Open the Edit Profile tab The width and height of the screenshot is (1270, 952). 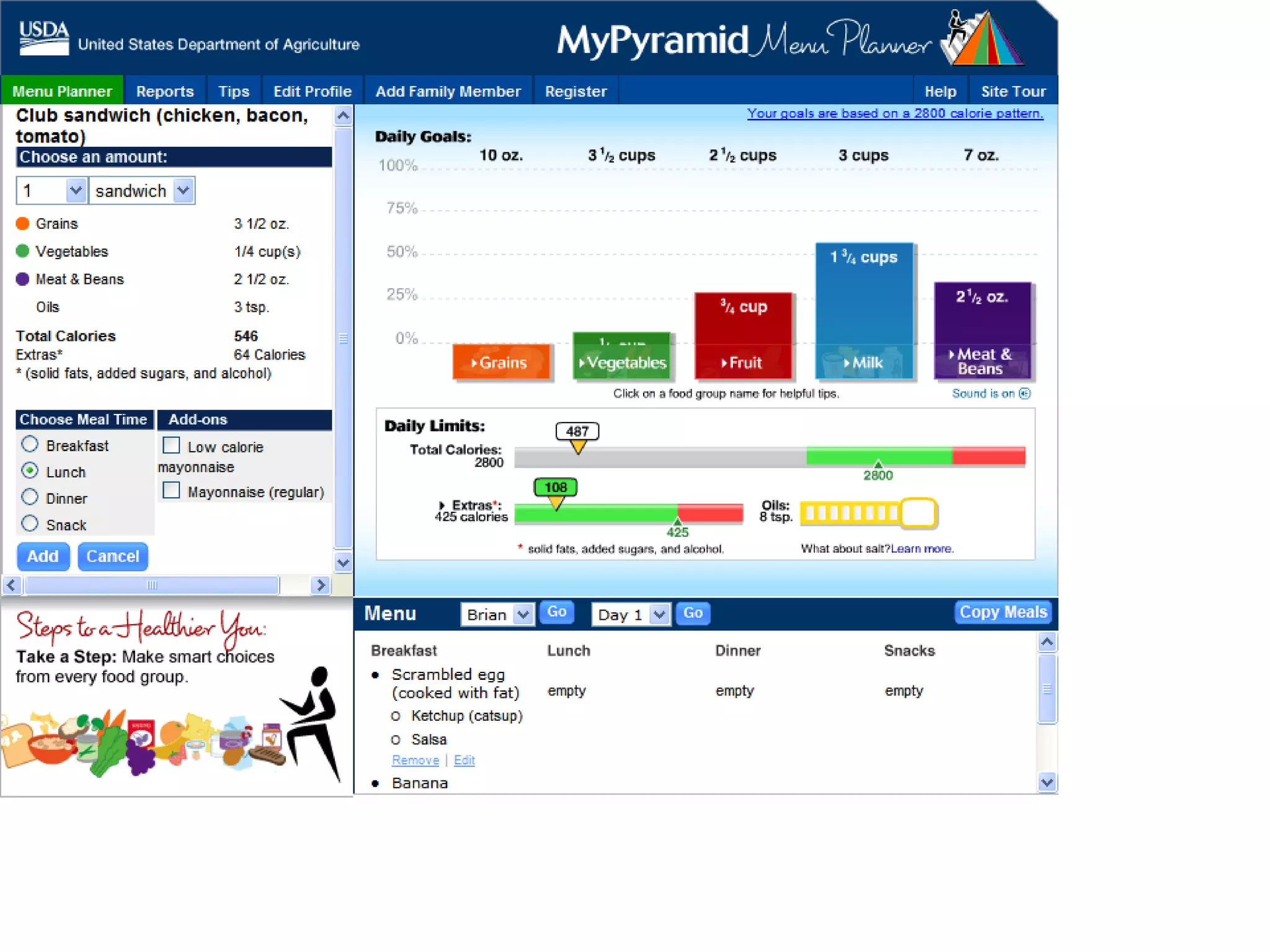(x=312, y=91)
